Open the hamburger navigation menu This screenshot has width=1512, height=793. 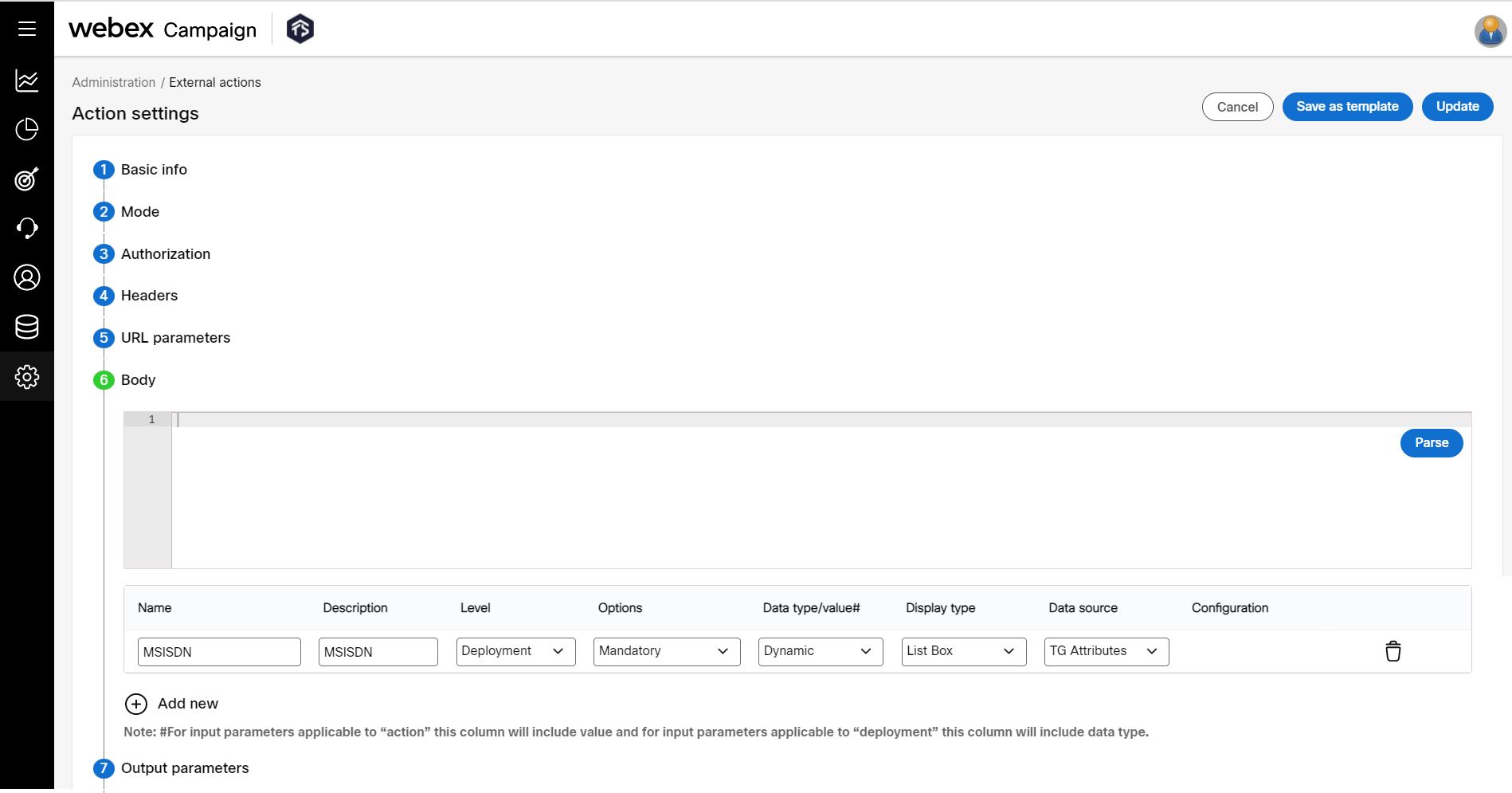(26, 28)
